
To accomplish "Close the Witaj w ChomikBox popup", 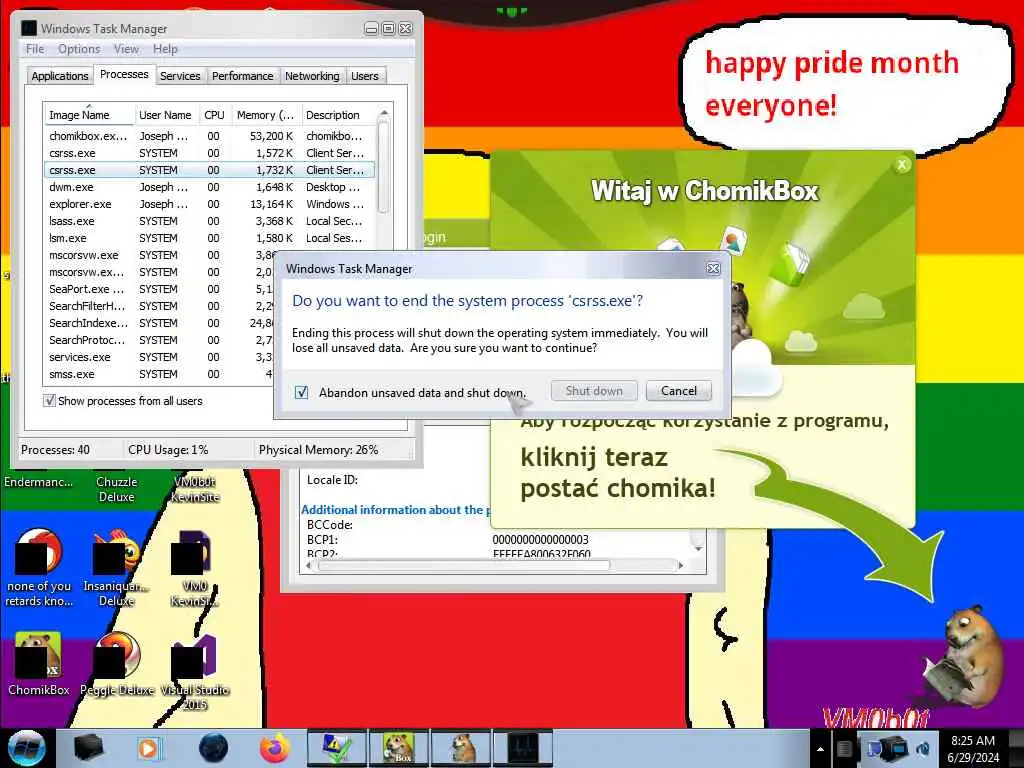I will pos(902,165).
